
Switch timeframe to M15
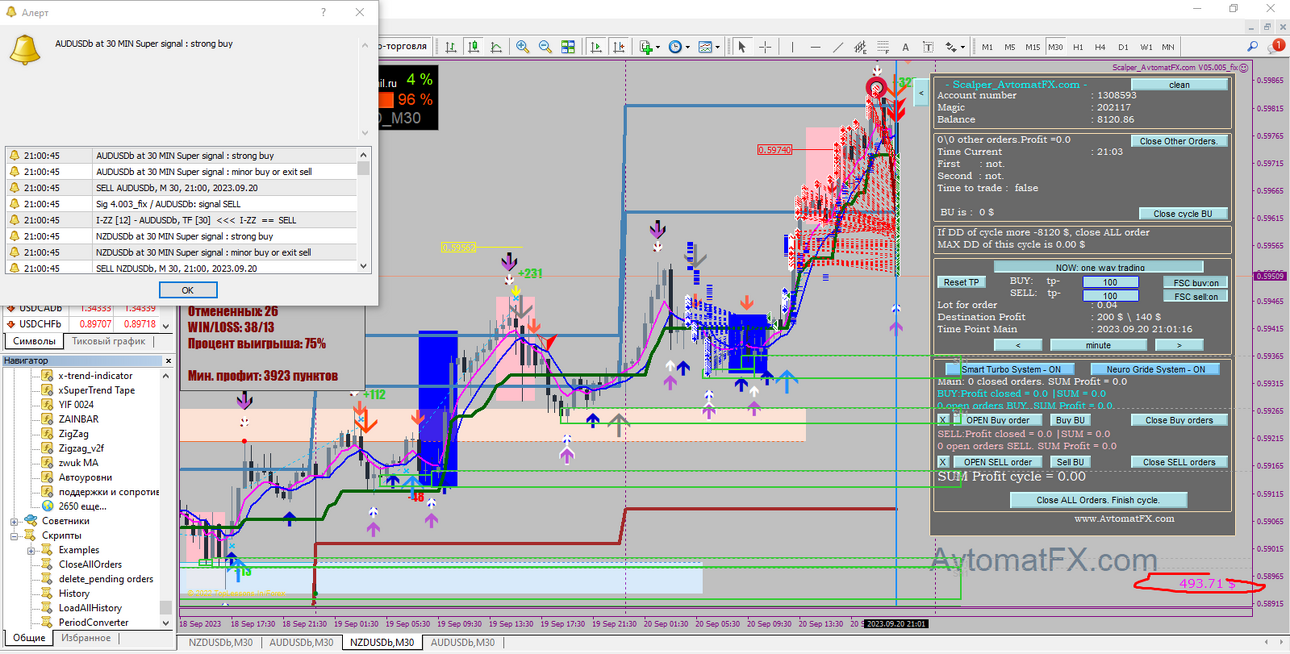[x=1032, y=46]
